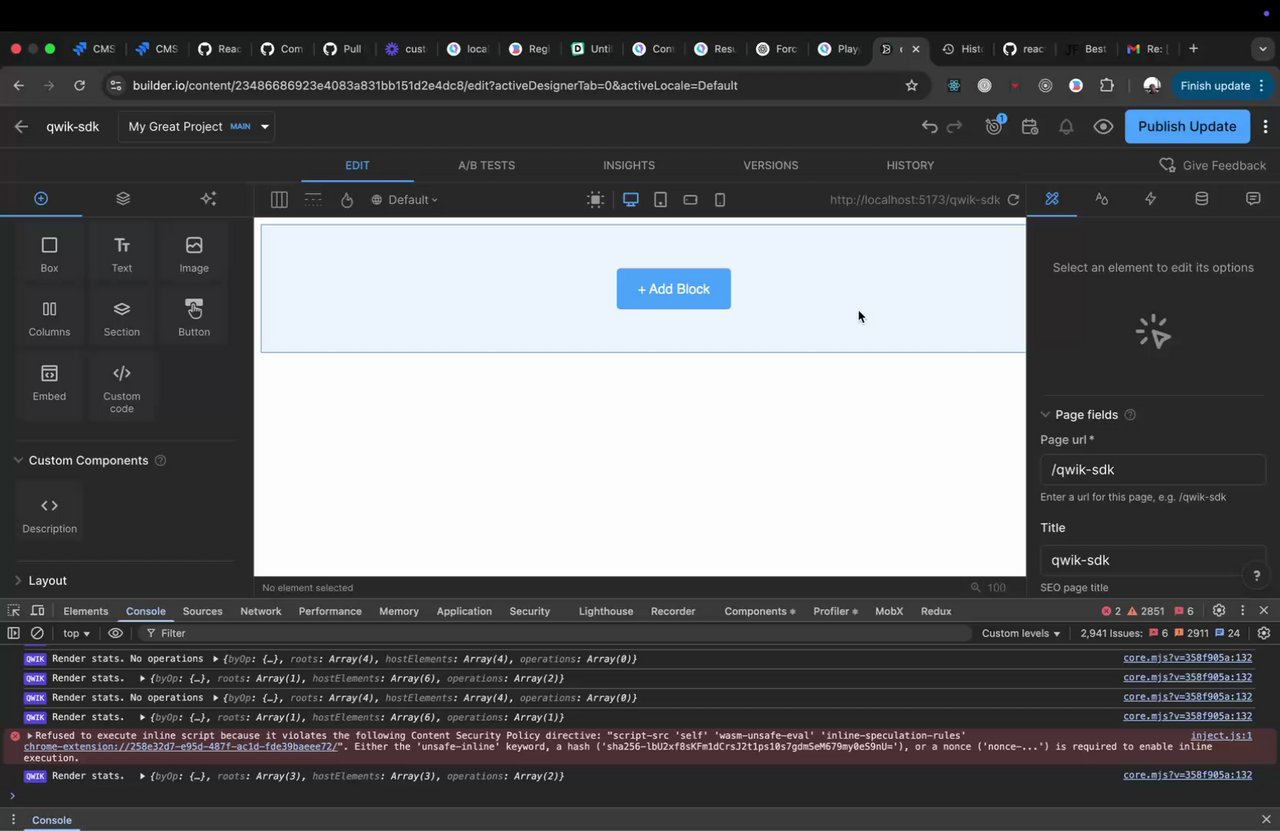Switch to desktop device preview

click(631, 200)
